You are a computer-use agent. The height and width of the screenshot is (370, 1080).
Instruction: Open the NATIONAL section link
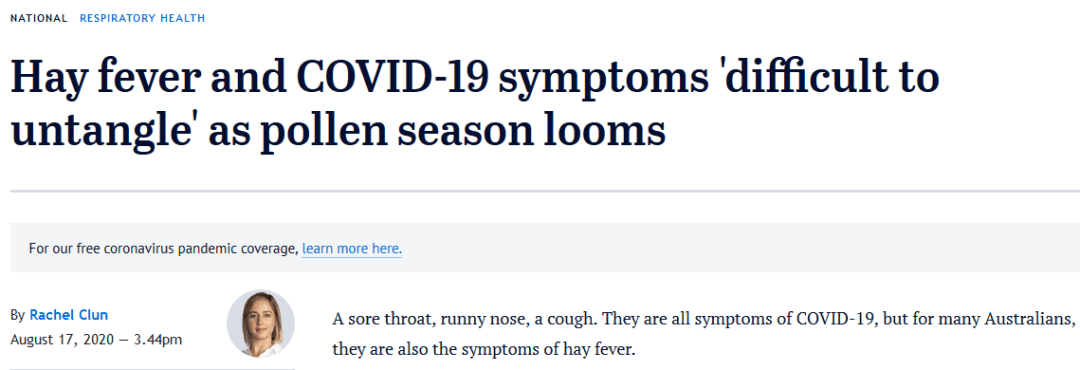(x=39, y=18)
